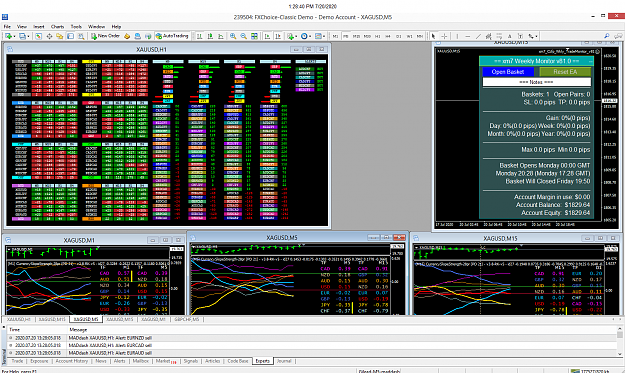Open the search magnifier icon in toolbar
Screen dimensions: 625x373
(607, 36)
